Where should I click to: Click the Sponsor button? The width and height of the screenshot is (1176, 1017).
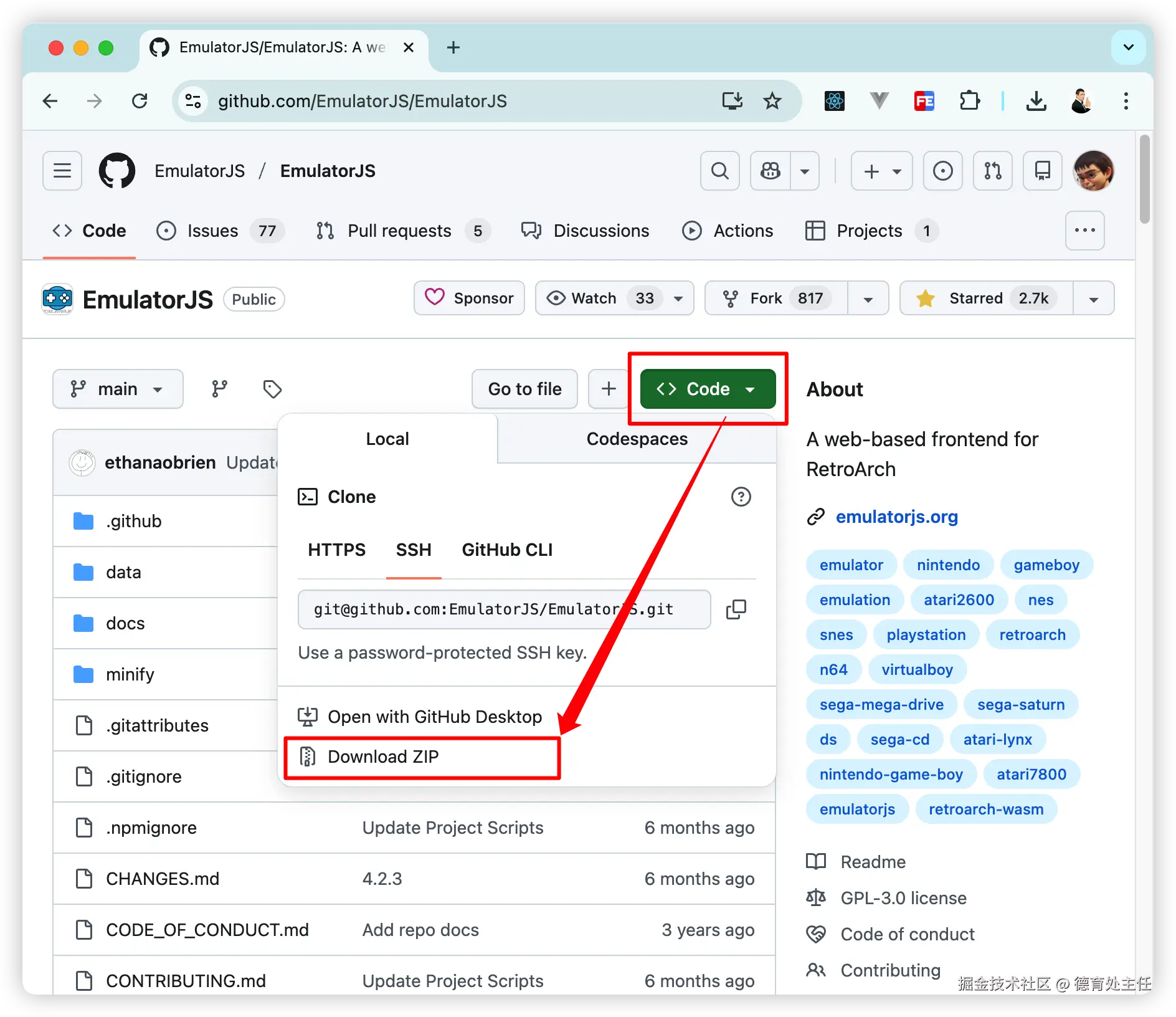click(x=469, y=298)
